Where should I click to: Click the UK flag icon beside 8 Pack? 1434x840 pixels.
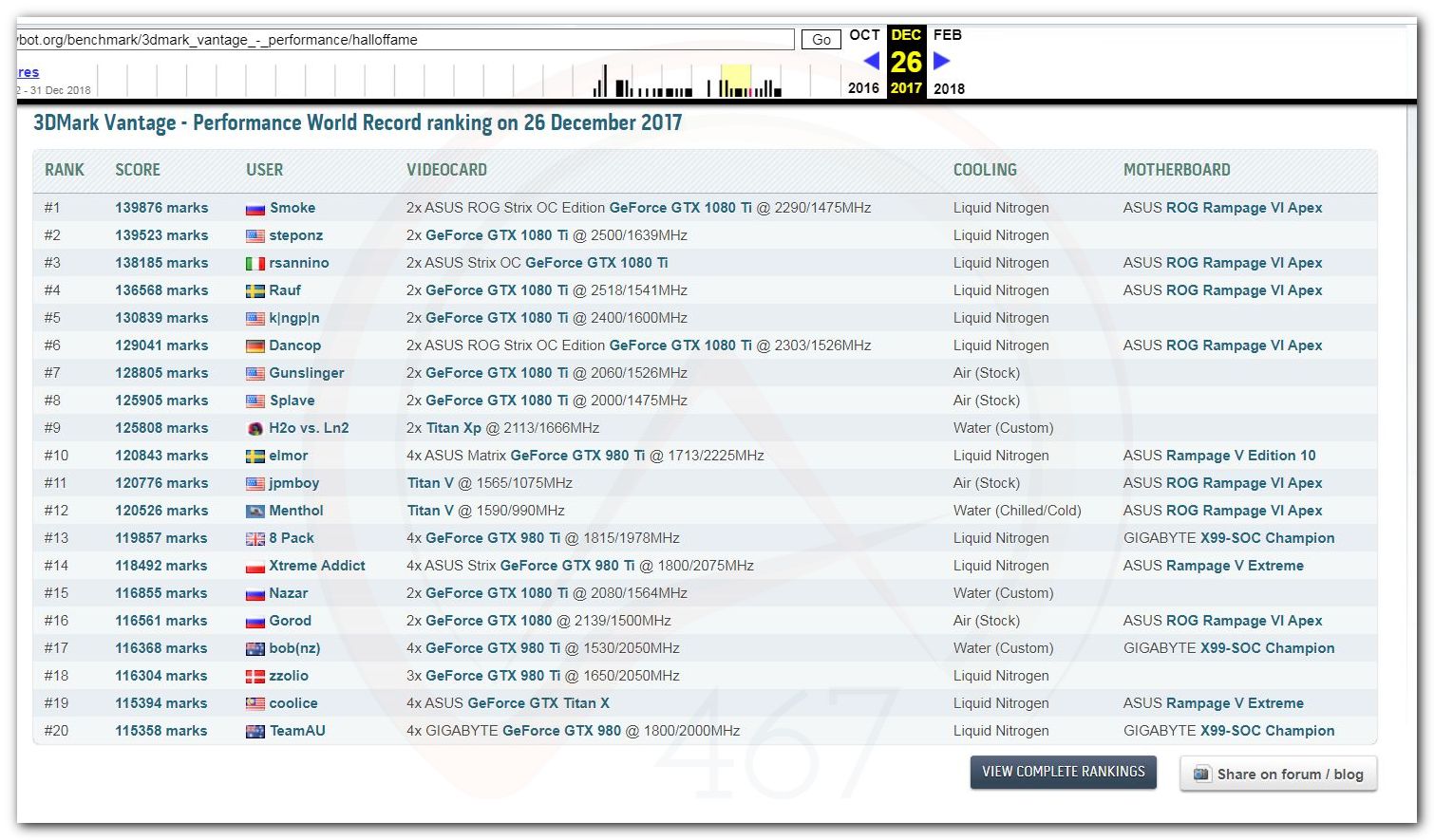tap(255, 539)
